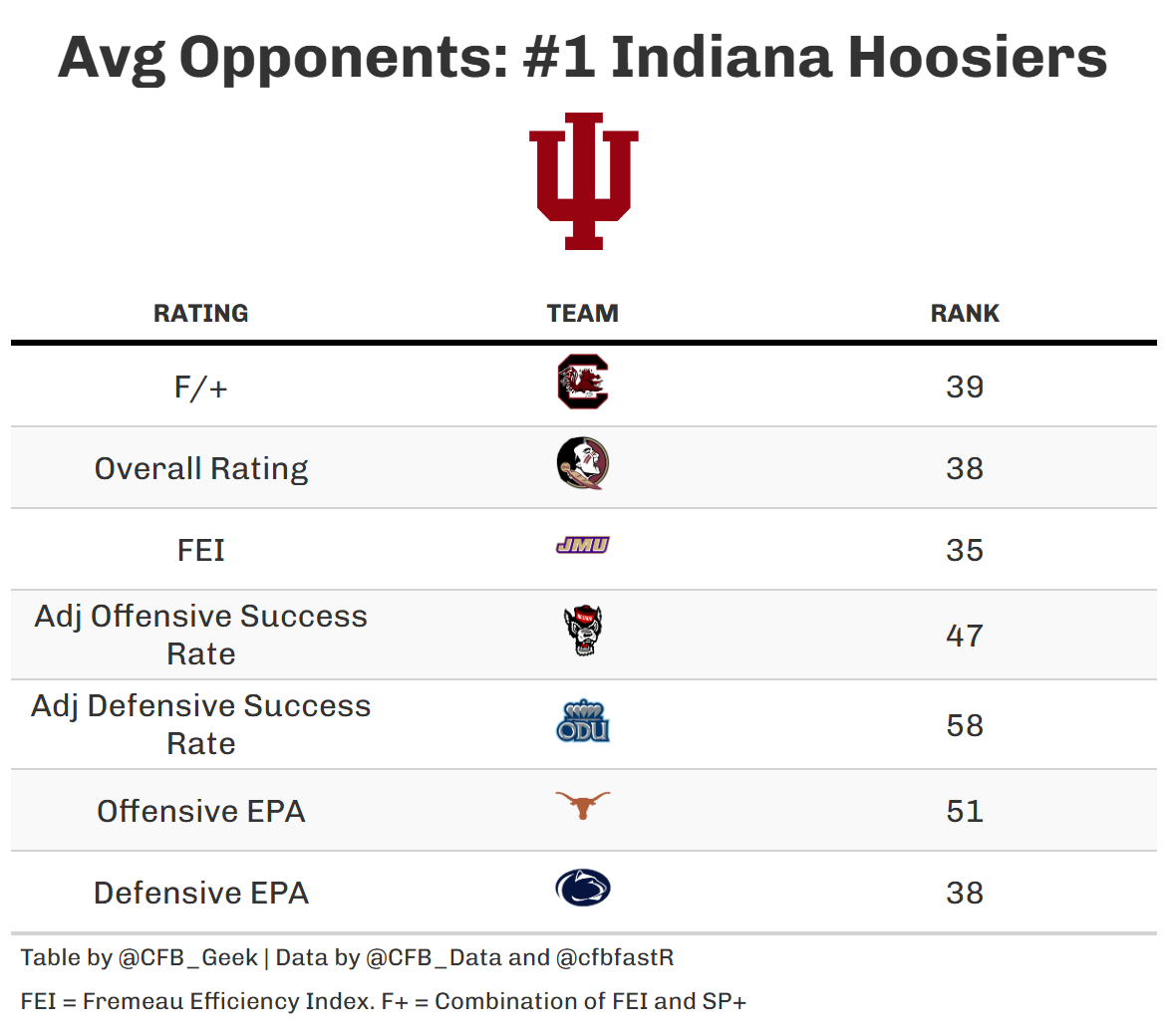Click the RANK column header
Viewport: 1166px width, 1036px height.
(x=965, y=313)
